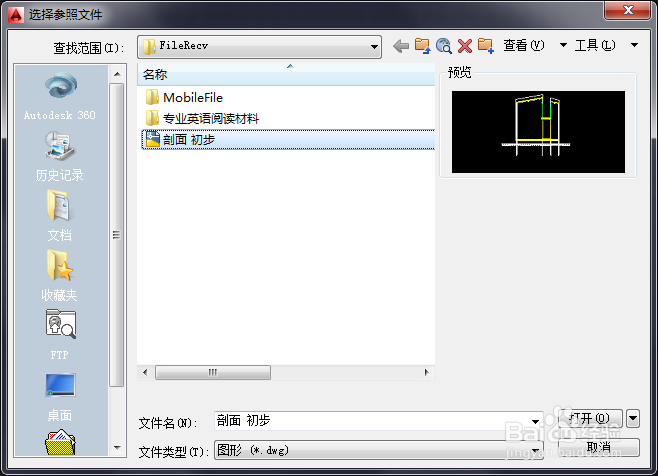This screenshot has height=476, width=658.
Task: Click the 文件名 filename input field
Action: pos(379,421)
